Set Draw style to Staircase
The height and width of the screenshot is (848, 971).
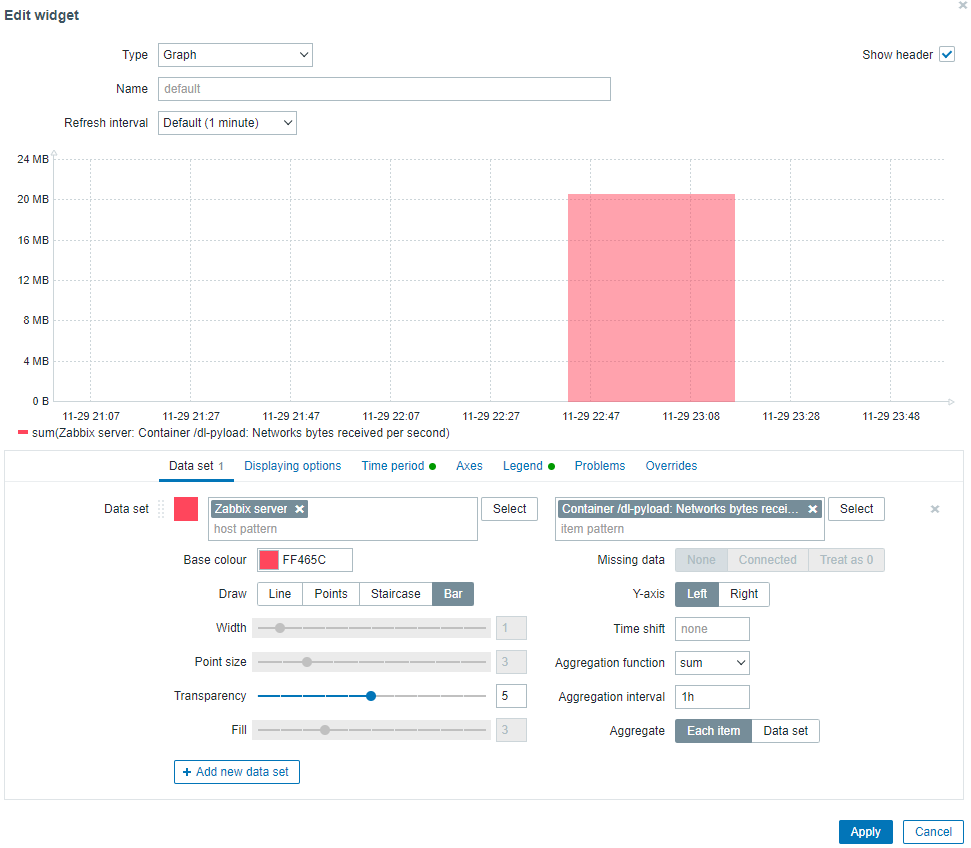pos(395,594)
